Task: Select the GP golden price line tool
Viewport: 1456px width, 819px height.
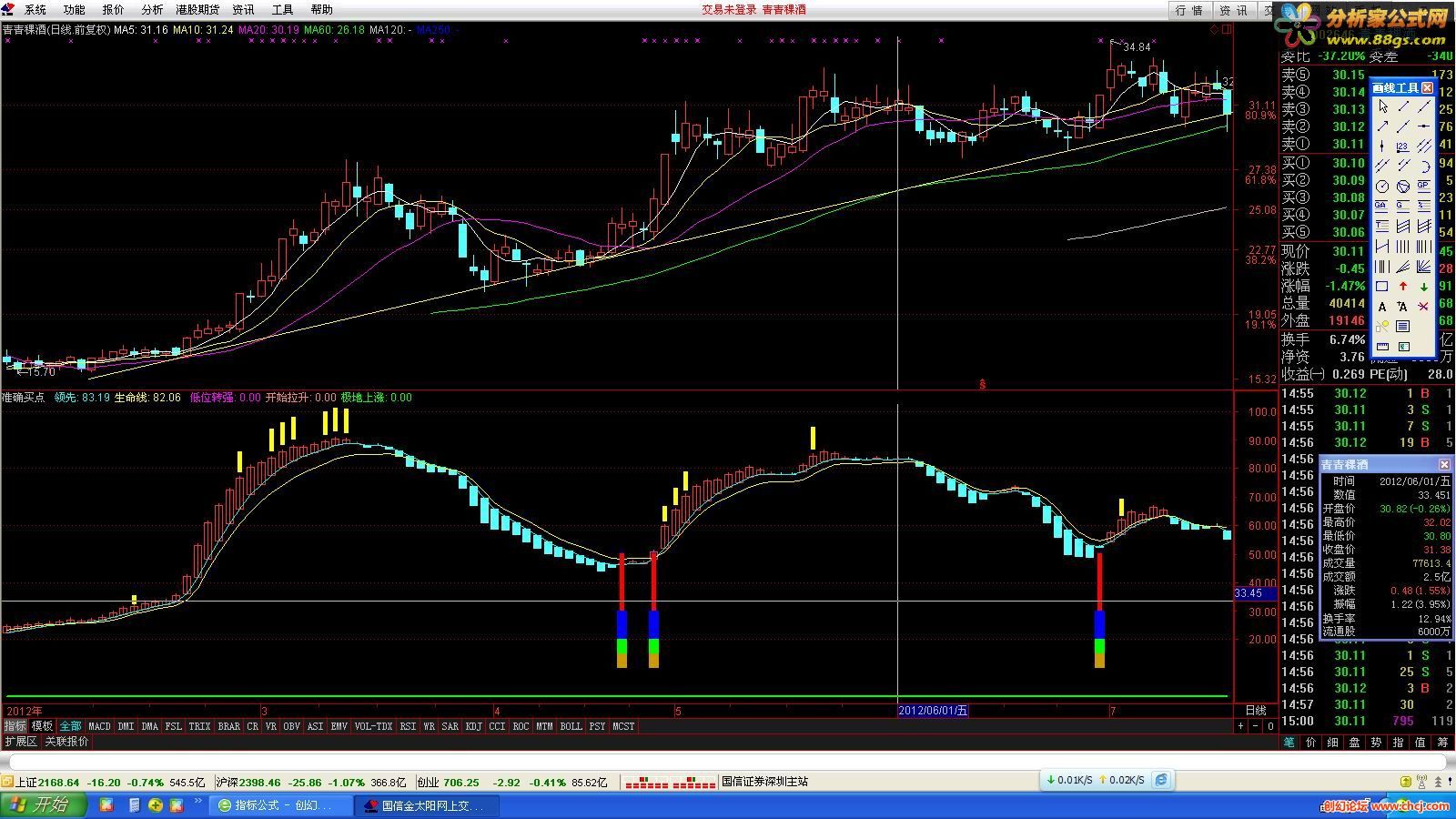Action: tap(1424, 187)
